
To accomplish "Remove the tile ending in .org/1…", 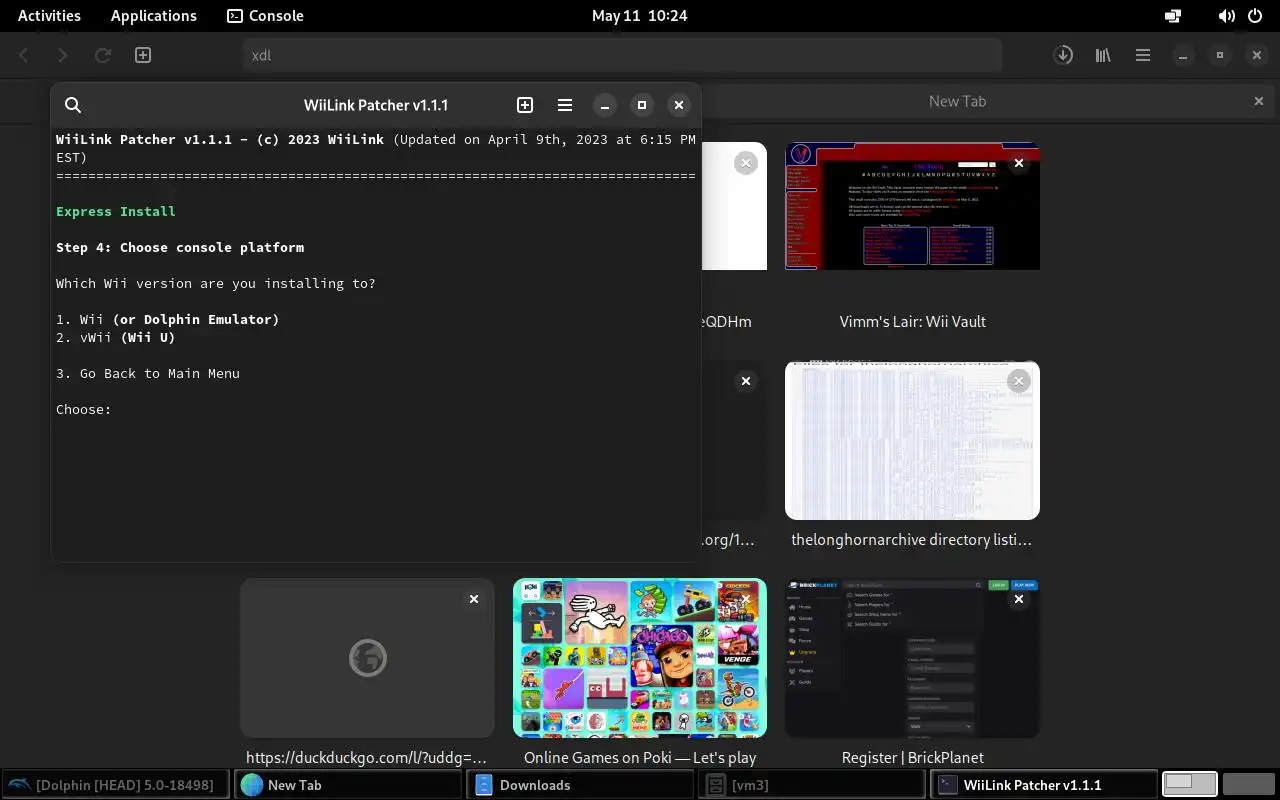I will coord(746,381).
